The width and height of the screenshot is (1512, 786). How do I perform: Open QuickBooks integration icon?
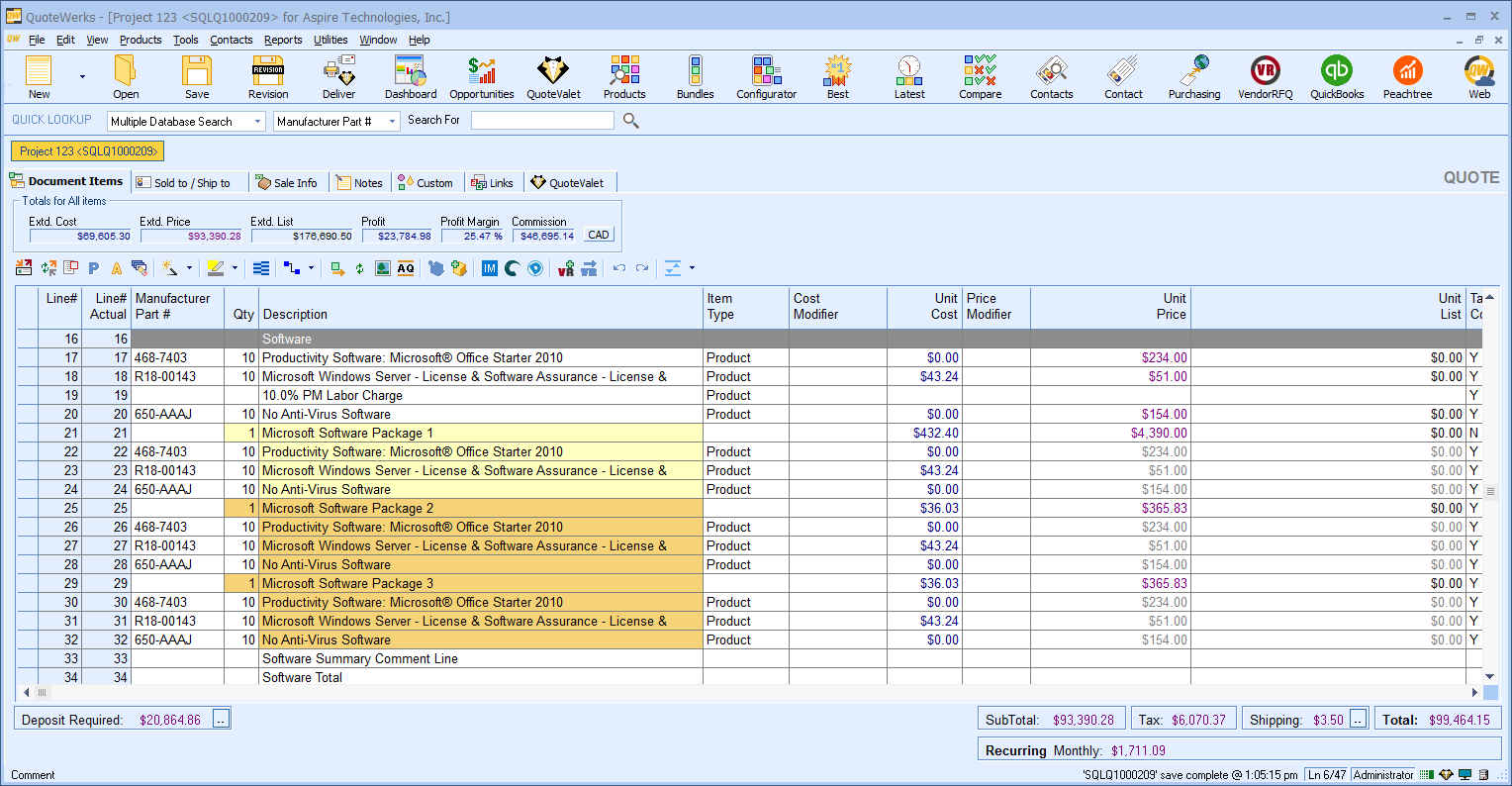click(1337, 77)
